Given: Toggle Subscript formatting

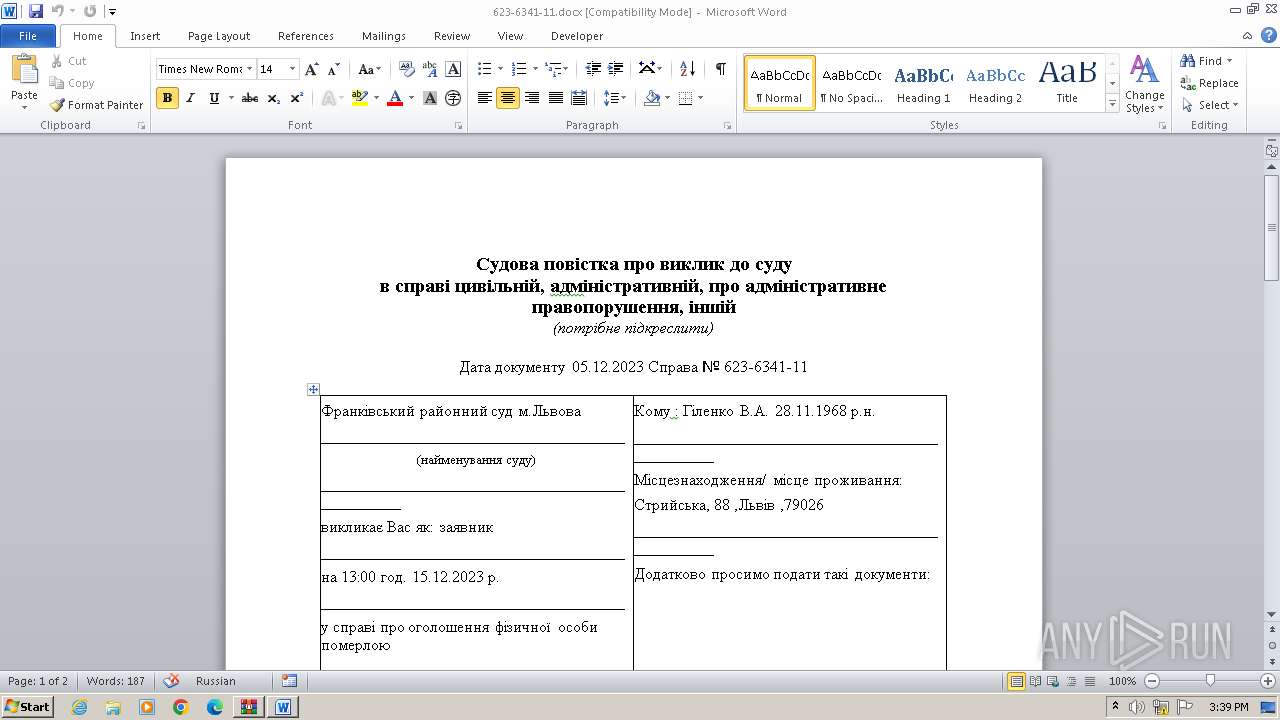Looking at the screenshot, I should [x=273, y=98].
